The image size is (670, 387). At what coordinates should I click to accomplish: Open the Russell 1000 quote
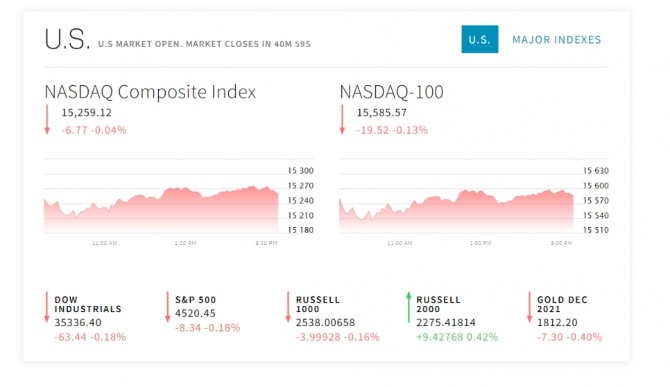click(317, 304)
